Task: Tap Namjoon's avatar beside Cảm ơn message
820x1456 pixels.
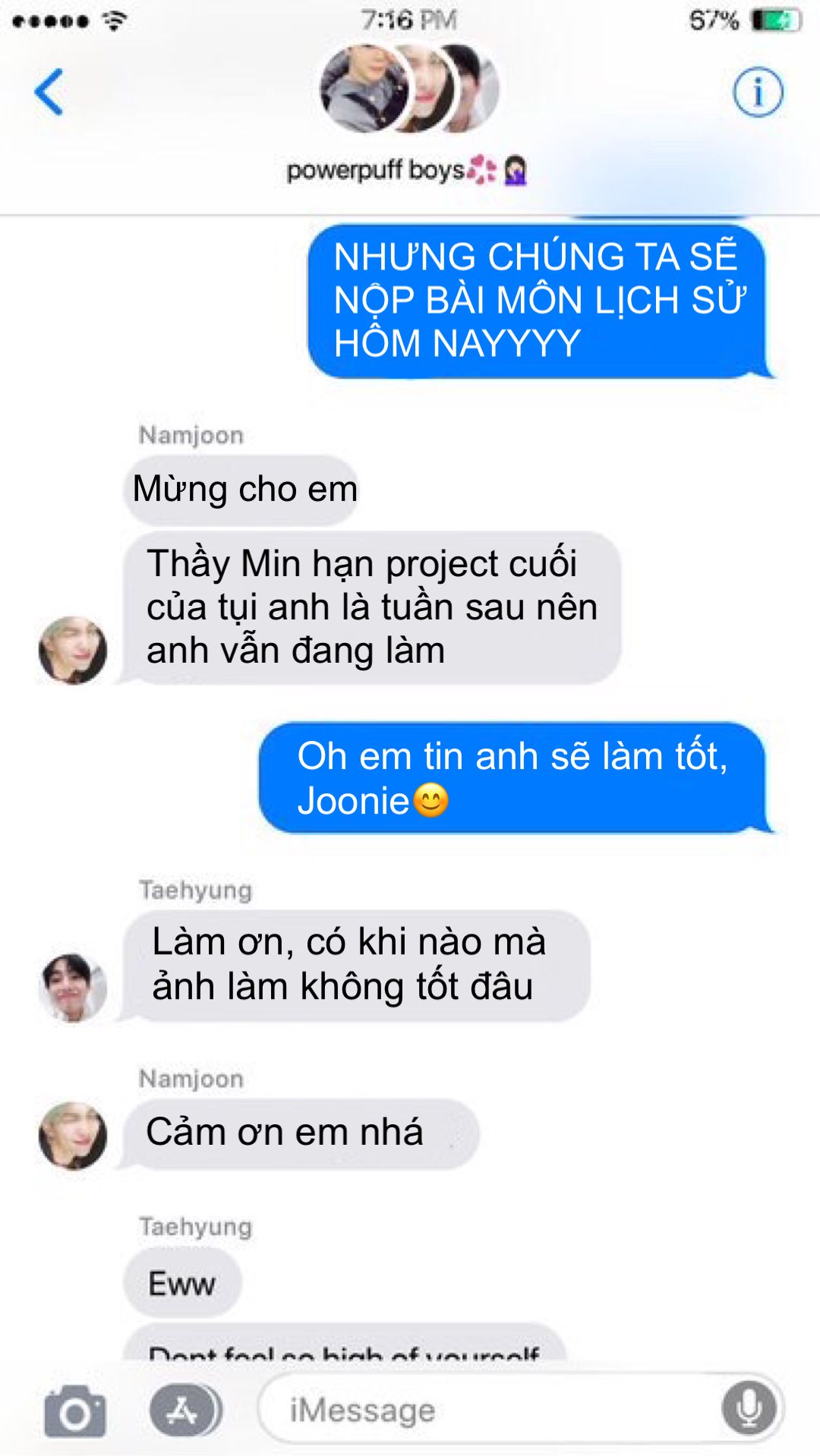Action: point(73,1136)
